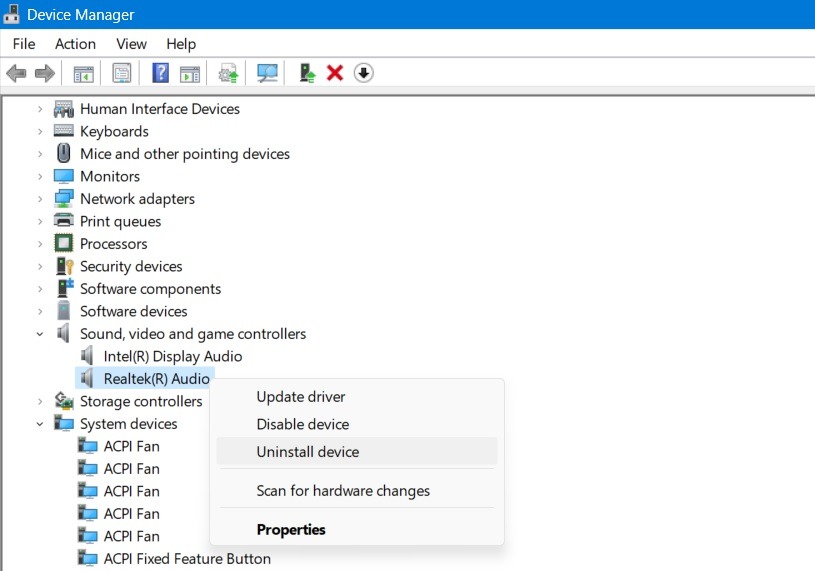
Task: Choose Disable device from context menu
Action: pos(357,424)
